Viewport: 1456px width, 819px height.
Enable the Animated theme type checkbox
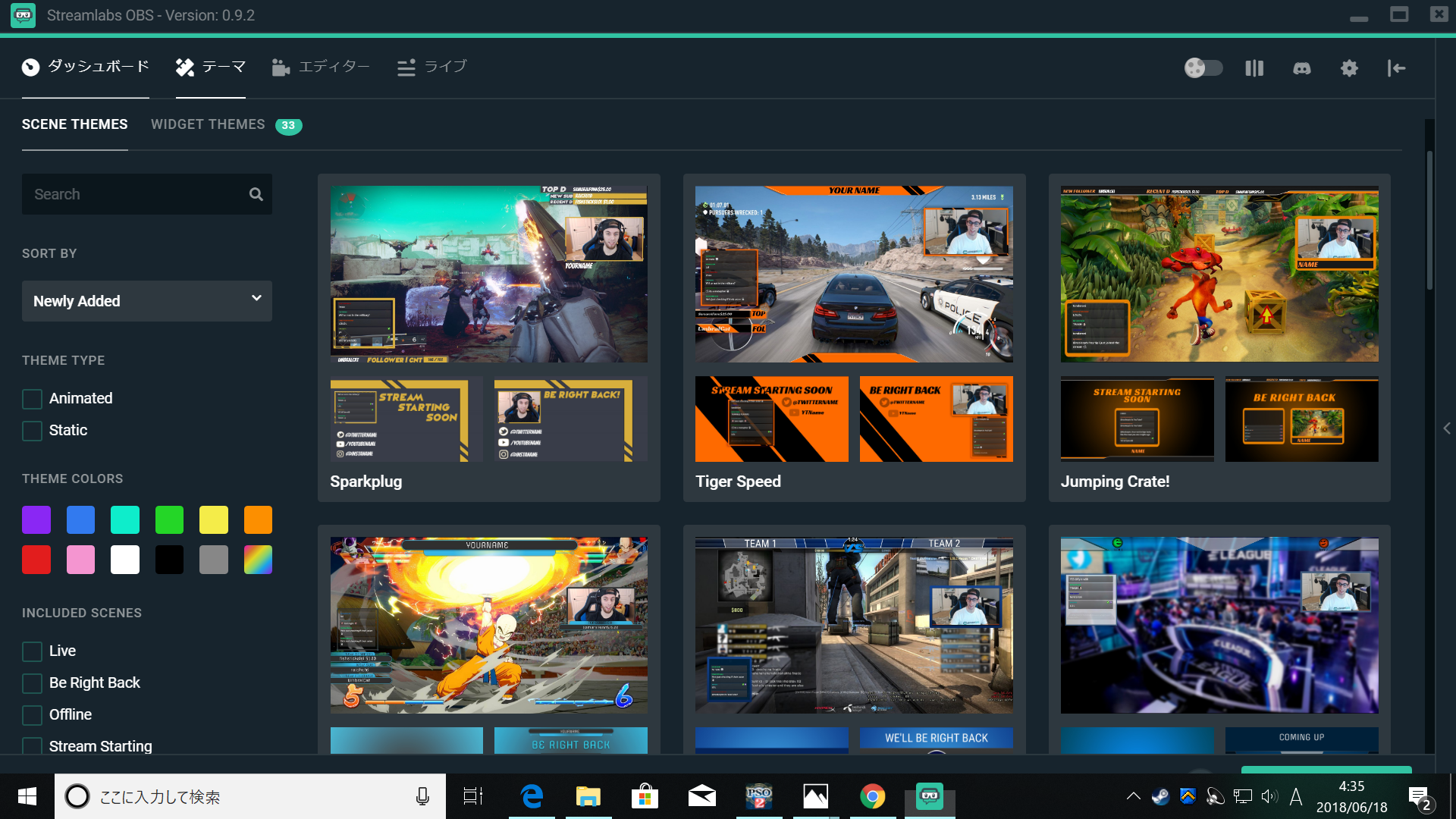tap(32, 399)
